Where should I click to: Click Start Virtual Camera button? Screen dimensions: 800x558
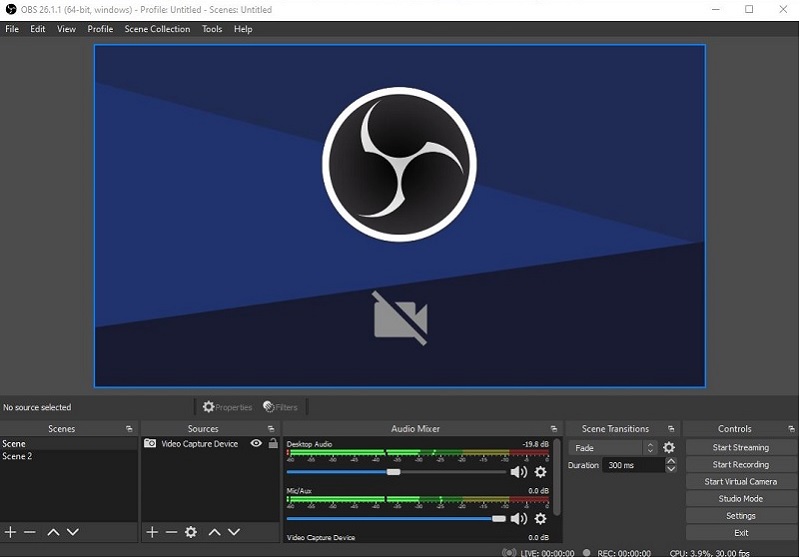(741, 481)
